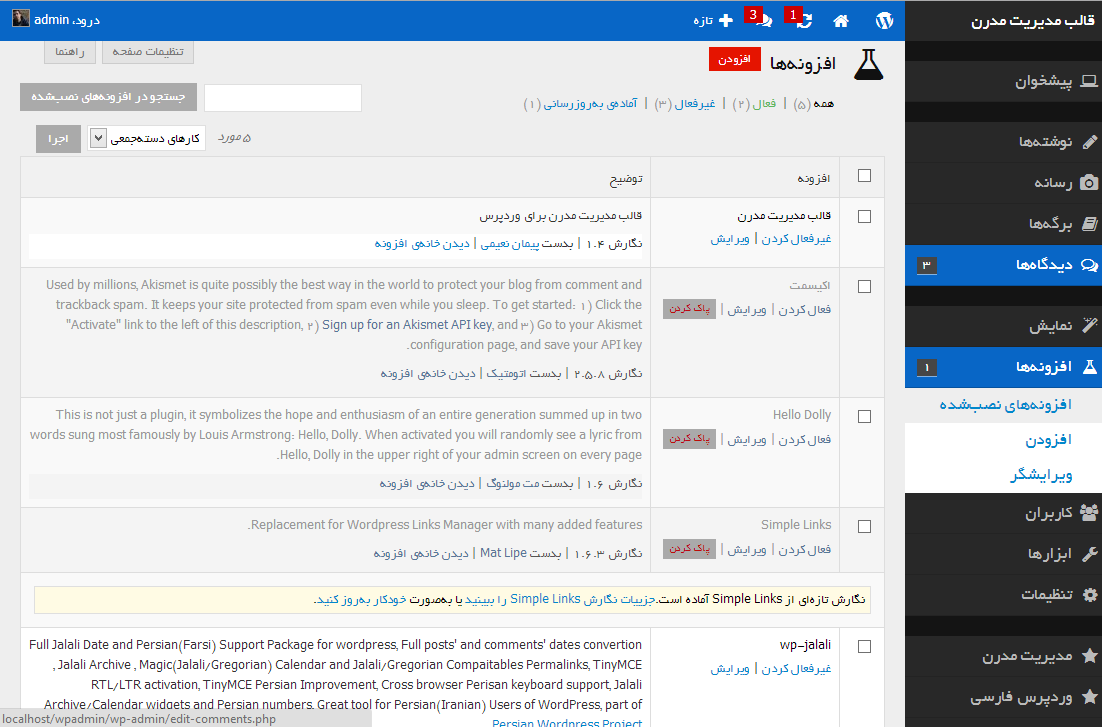
Task: Click ویرایش for قالب مدیریت مدرن
Action: point(730,239)
